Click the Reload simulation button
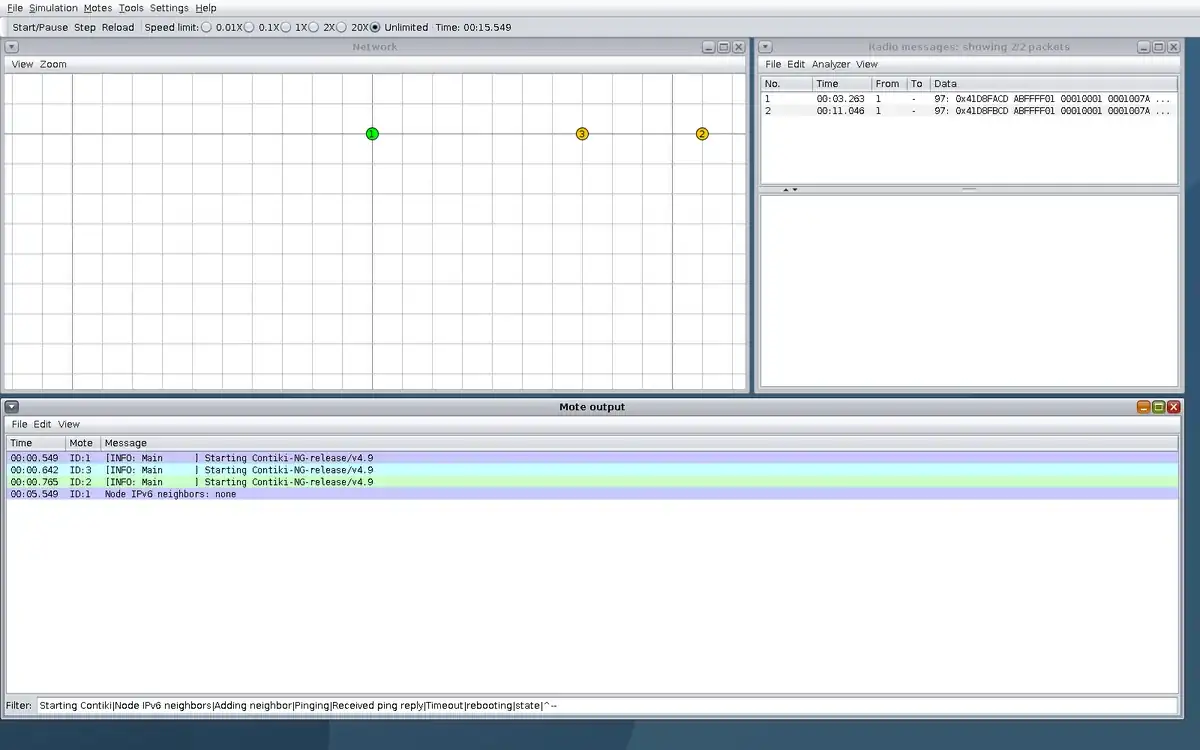 point(118,27)
